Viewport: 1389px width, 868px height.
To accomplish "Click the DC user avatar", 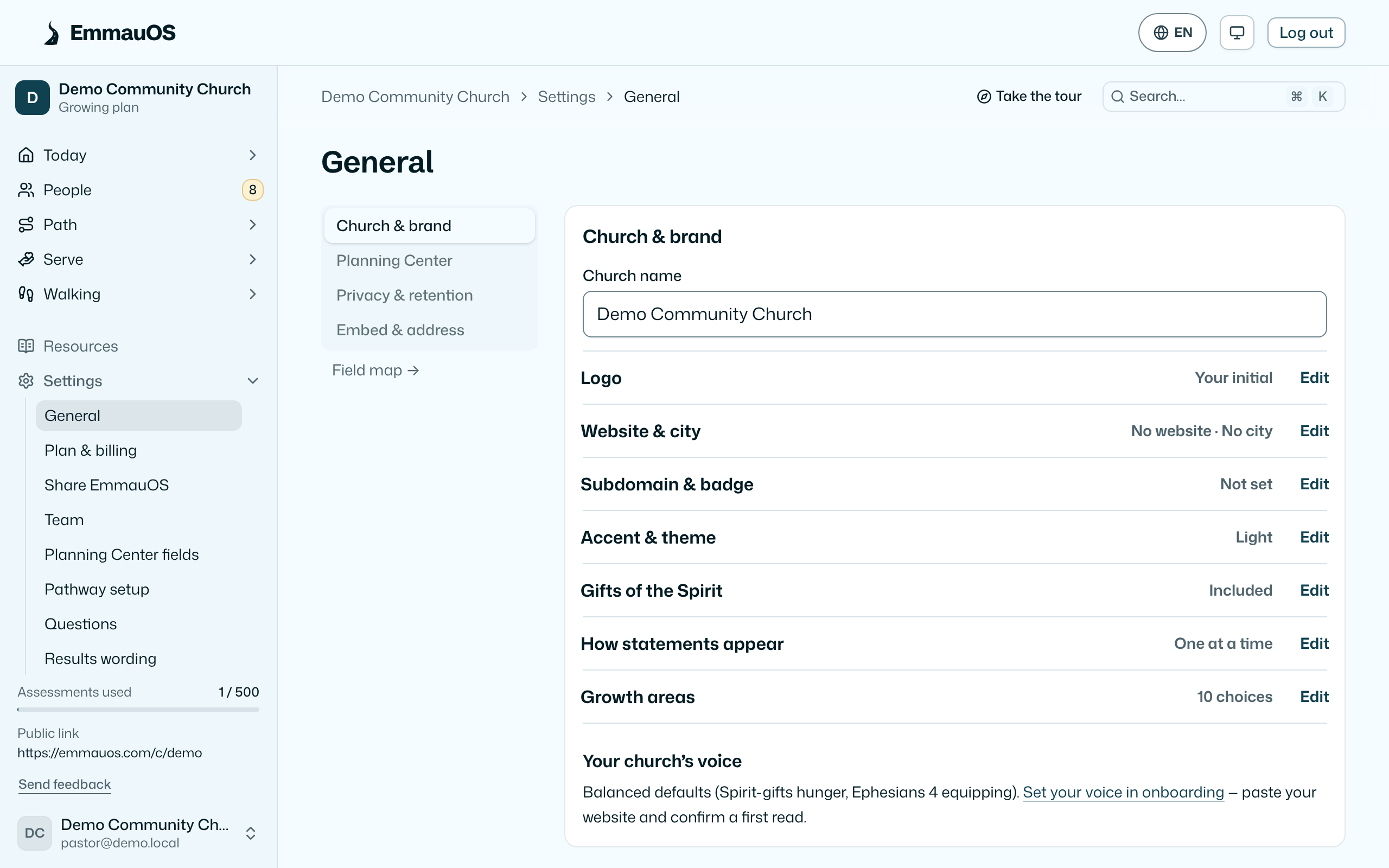I will coord(34,833).
